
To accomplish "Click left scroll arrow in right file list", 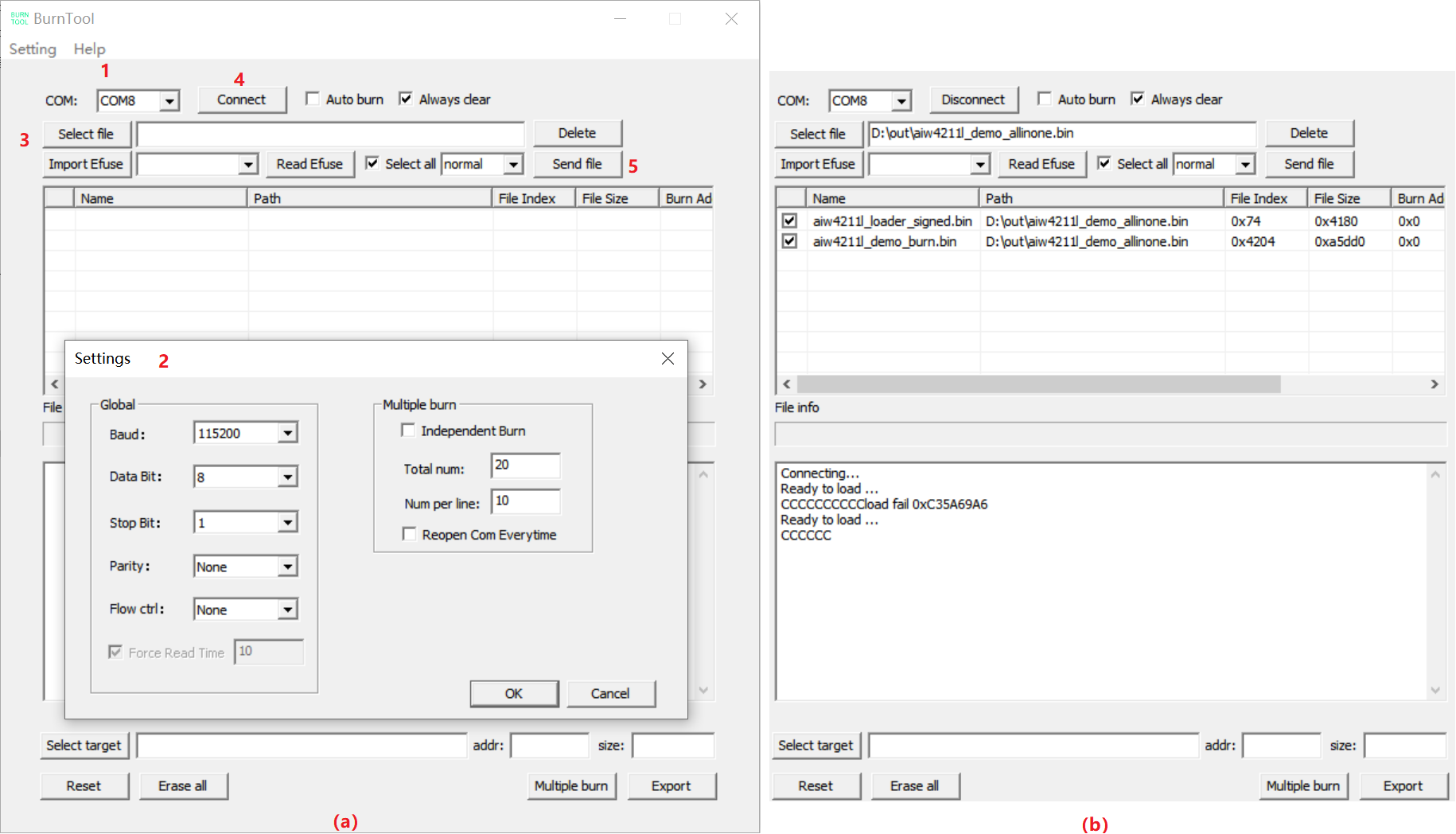I will pos(786,384).
